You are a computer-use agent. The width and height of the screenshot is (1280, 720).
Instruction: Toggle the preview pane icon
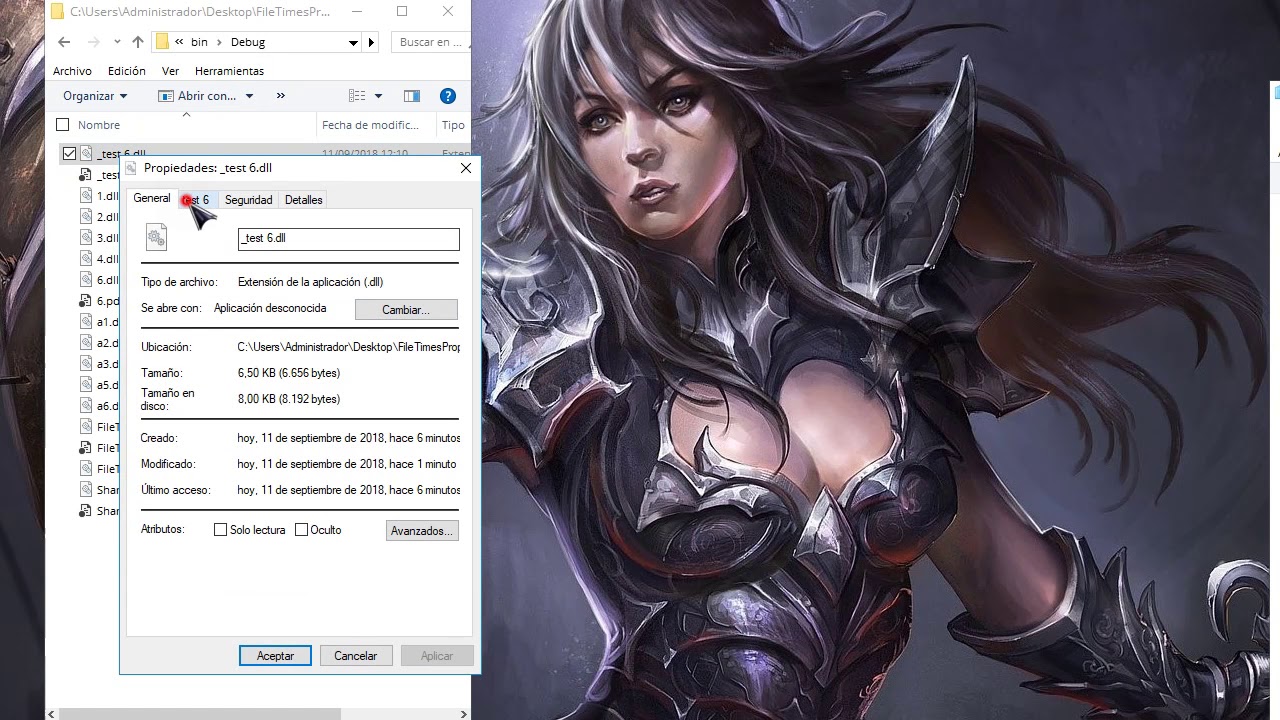(x=412, y=96)
